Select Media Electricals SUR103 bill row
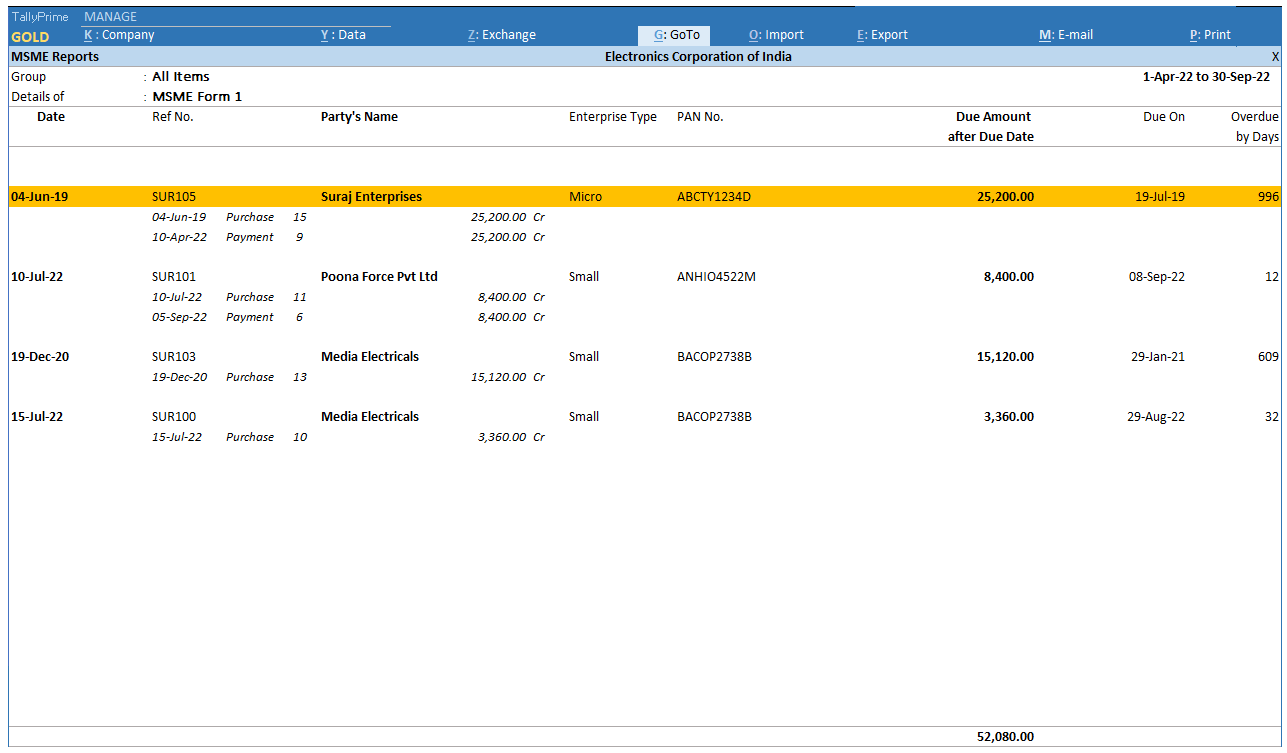 [369, 357]
